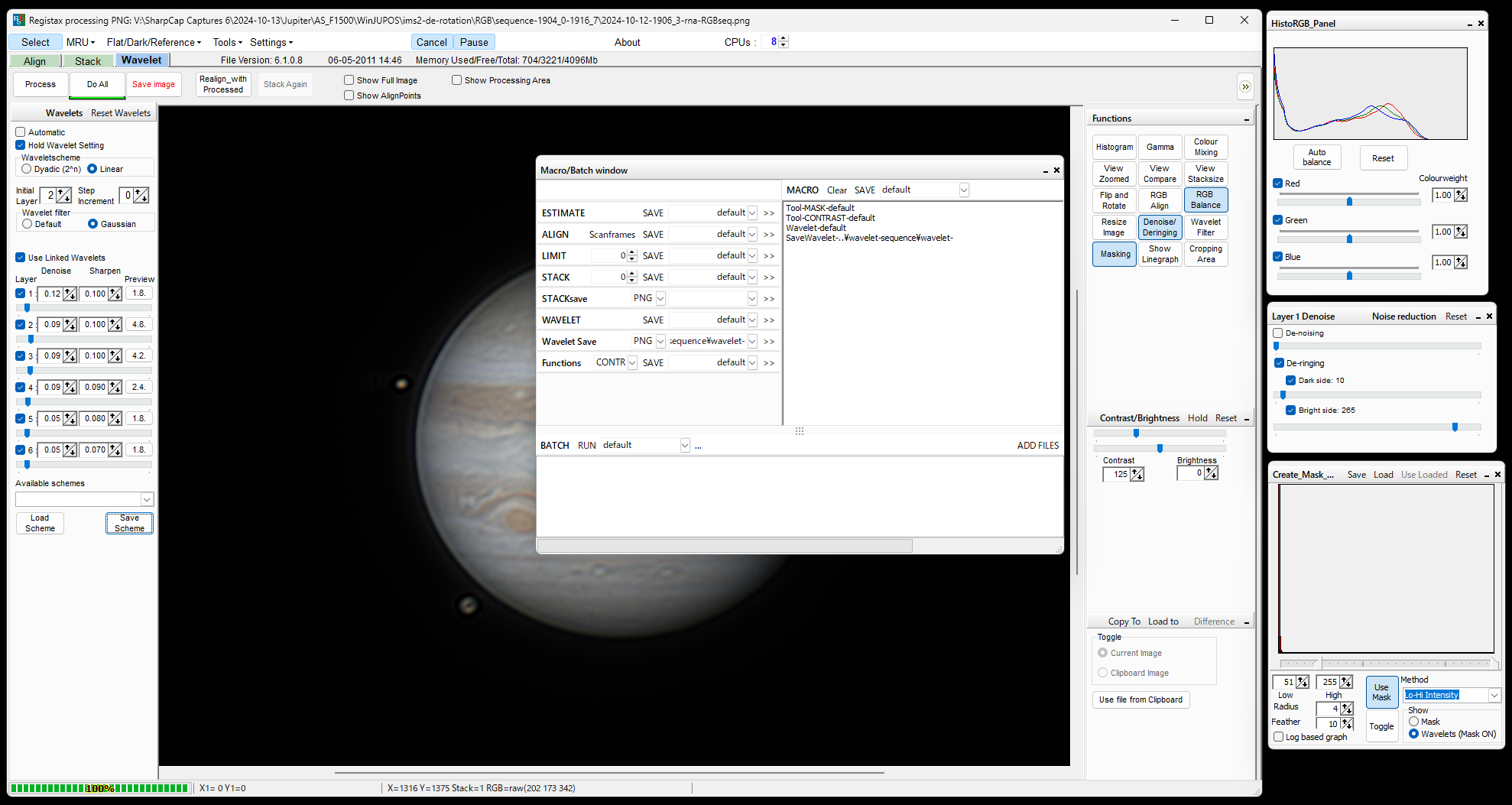1512x805 pixels.
Task: Open the MACRO default dropdown
Action: pos(964,190)
